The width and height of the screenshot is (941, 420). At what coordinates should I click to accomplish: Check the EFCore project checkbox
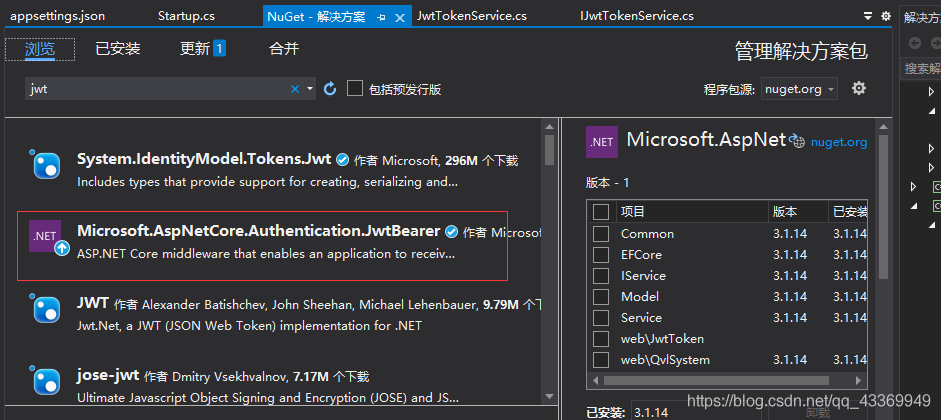601,255
